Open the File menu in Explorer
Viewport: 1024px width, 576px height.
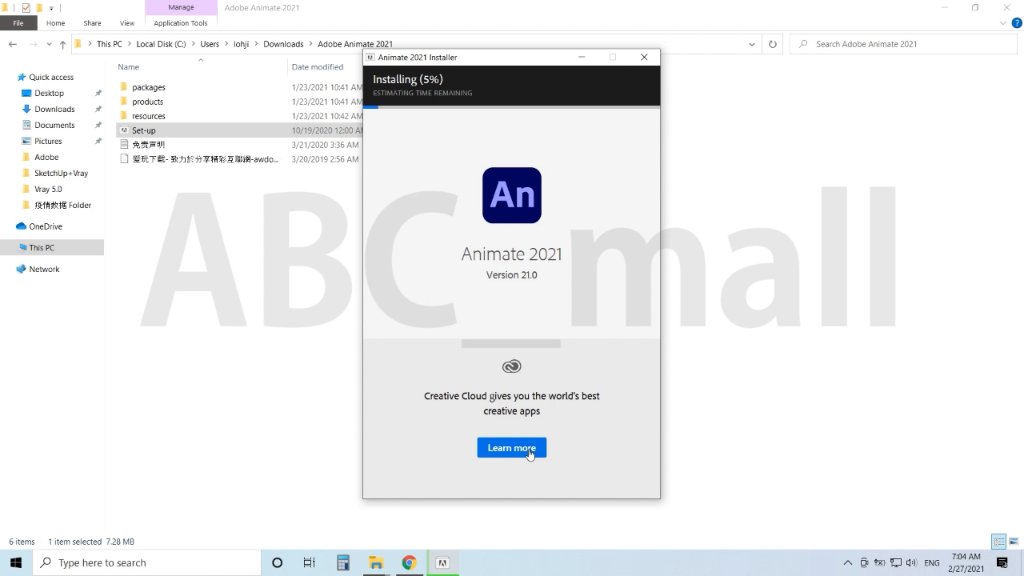18,23
